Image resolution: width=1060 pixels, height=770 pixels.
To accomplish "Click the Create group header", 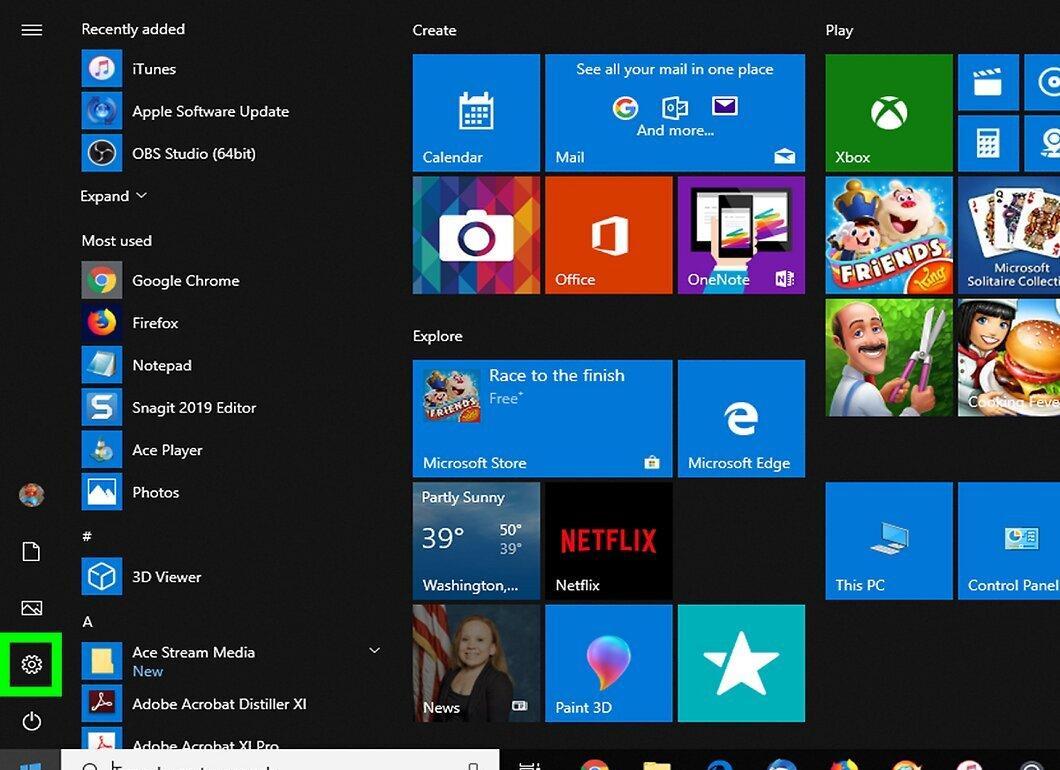I will pos(434,30).
